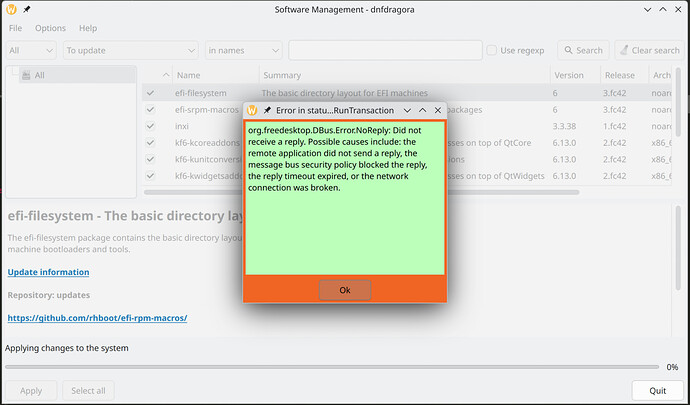Image resolution: width=690 pixels, height=405 pixels.
Task: Click Ok in the error dialog
Action: tap(345, 290)
